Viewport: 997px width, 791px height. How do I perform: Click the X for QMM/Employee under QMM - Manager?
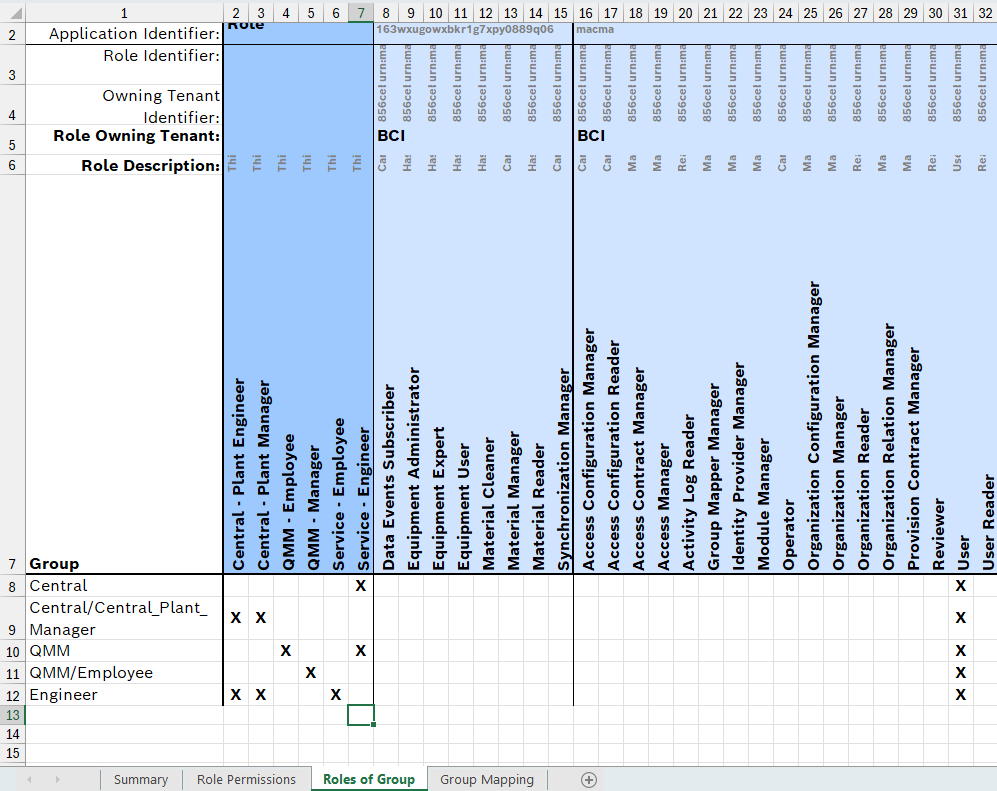pos(310,673)
